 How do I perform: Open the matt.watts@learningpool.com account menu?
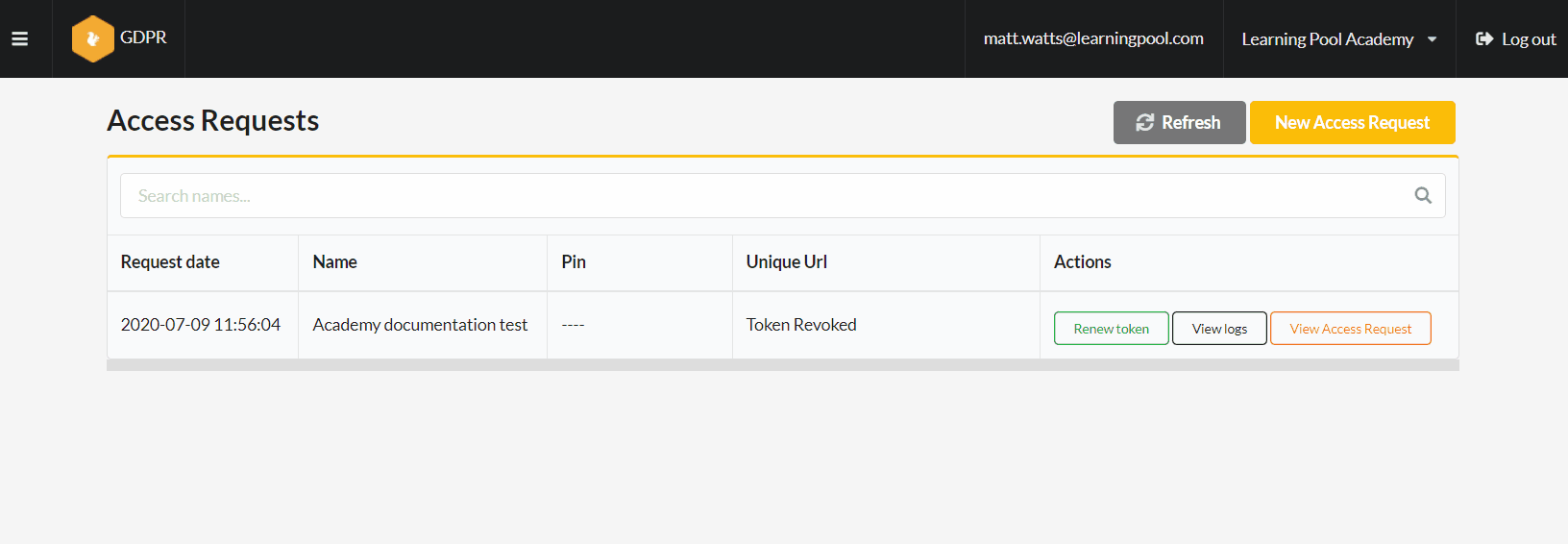[1092, 38]
